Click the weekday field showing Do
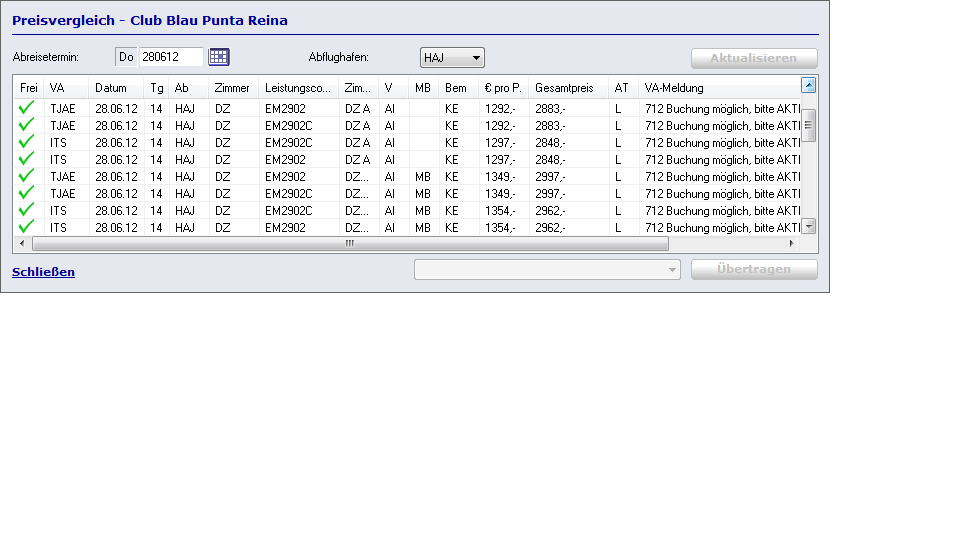 pyautogui.click(x=126, y=57)
